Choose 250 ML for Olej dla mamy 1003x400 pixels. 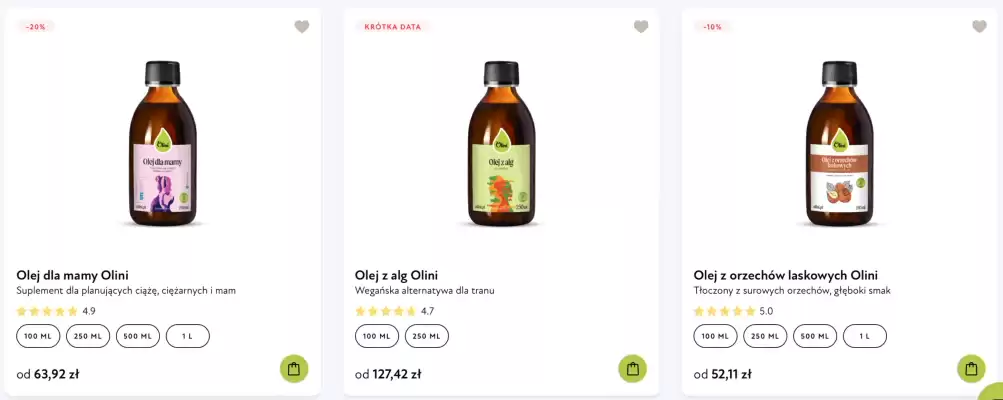(88, 336)
